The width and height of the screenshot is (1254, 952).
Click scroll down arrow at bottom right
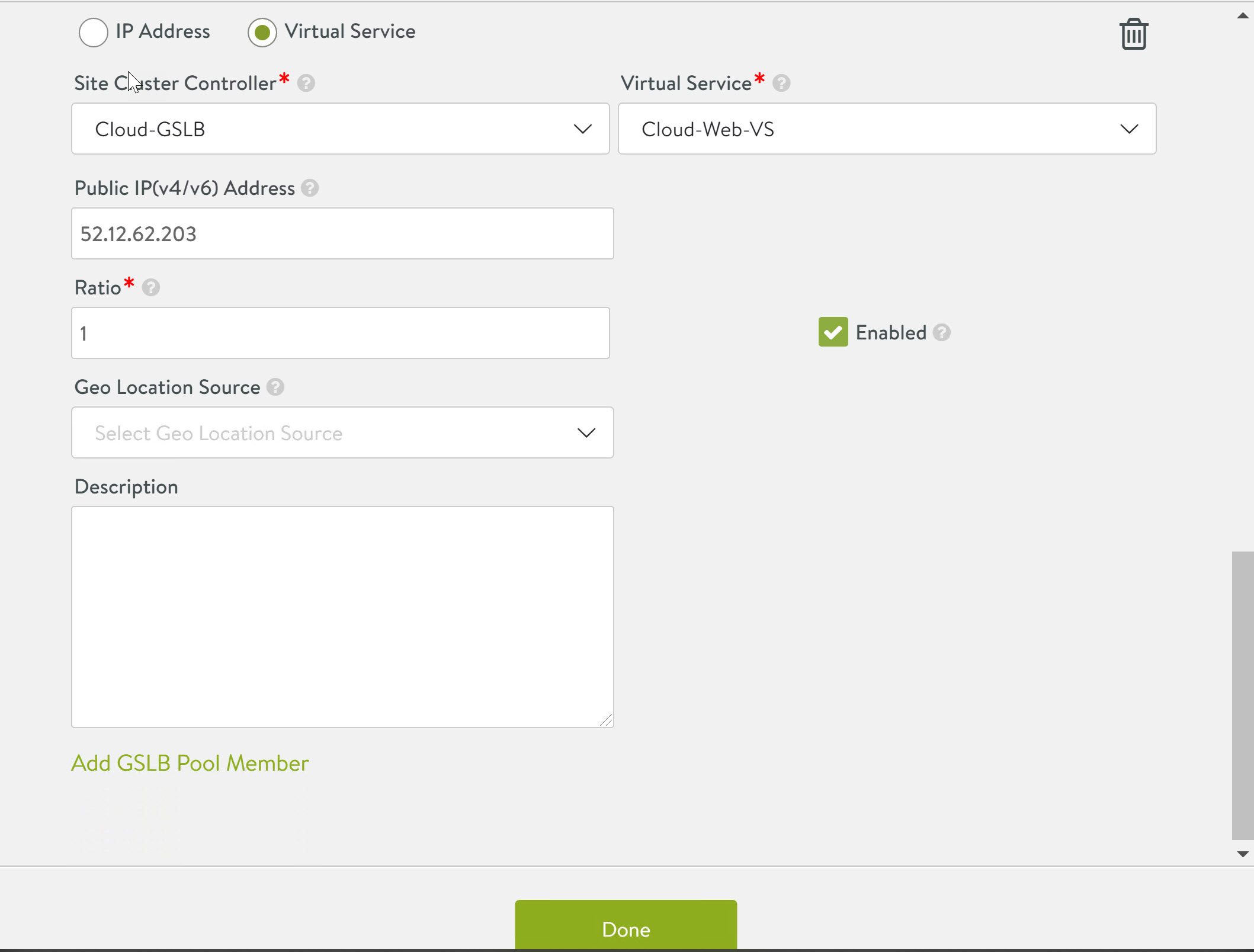pos(1243,854)
